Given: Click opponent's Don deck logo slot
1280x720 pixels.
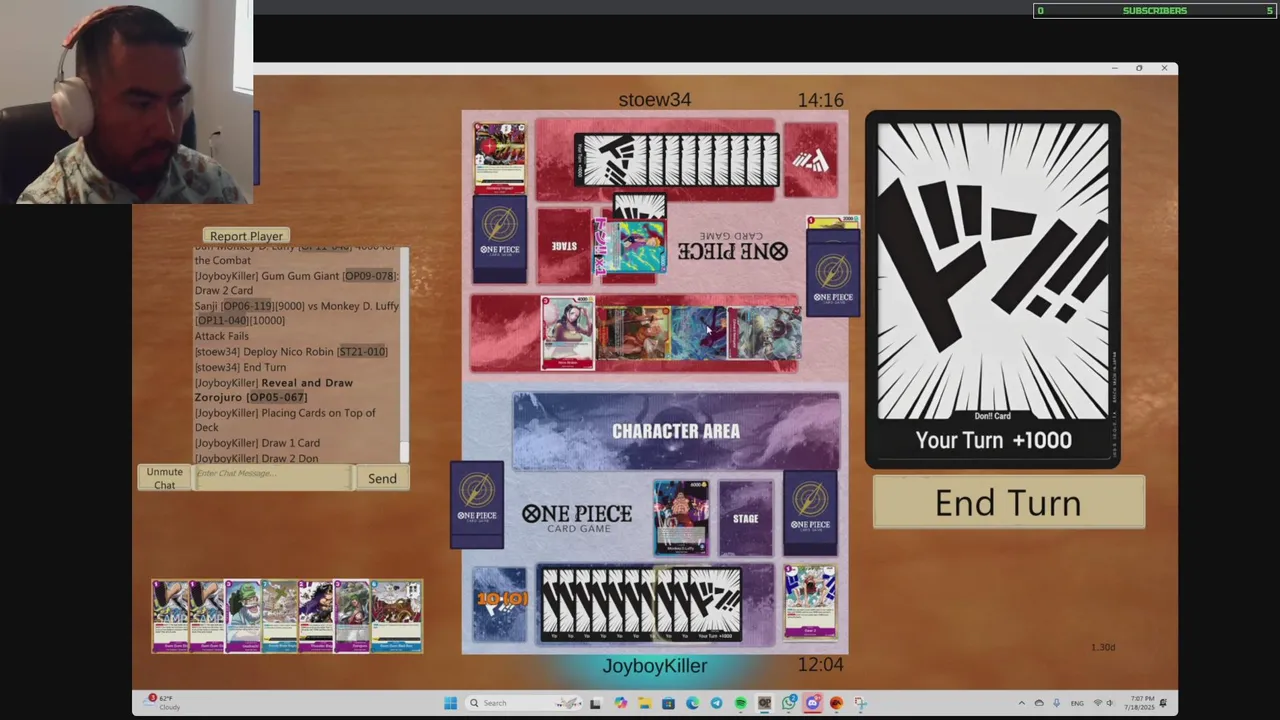Looking at the screenshot, I should [810, 160].
